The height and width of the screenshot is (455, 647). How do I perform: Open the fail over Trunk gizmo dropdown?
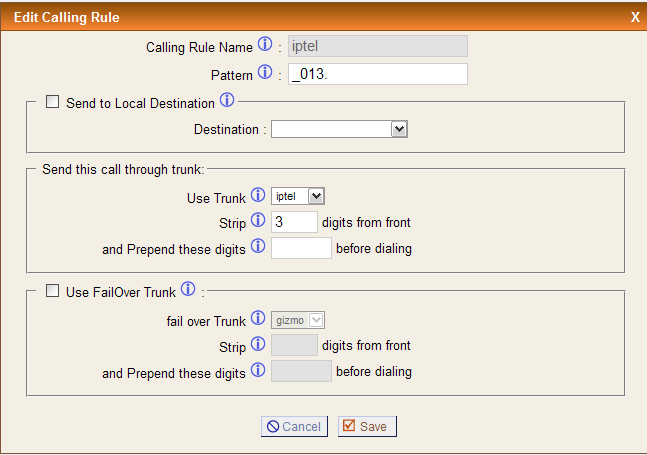point(298,320)
